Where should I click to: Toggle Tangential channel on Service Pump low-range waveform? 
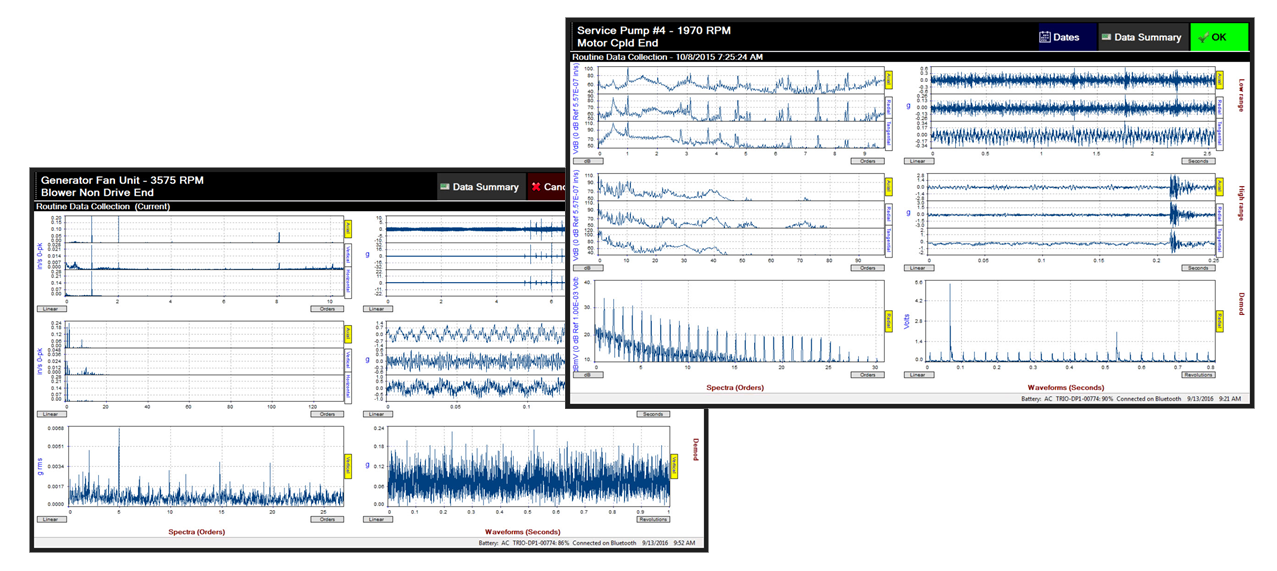[1220, 135]
